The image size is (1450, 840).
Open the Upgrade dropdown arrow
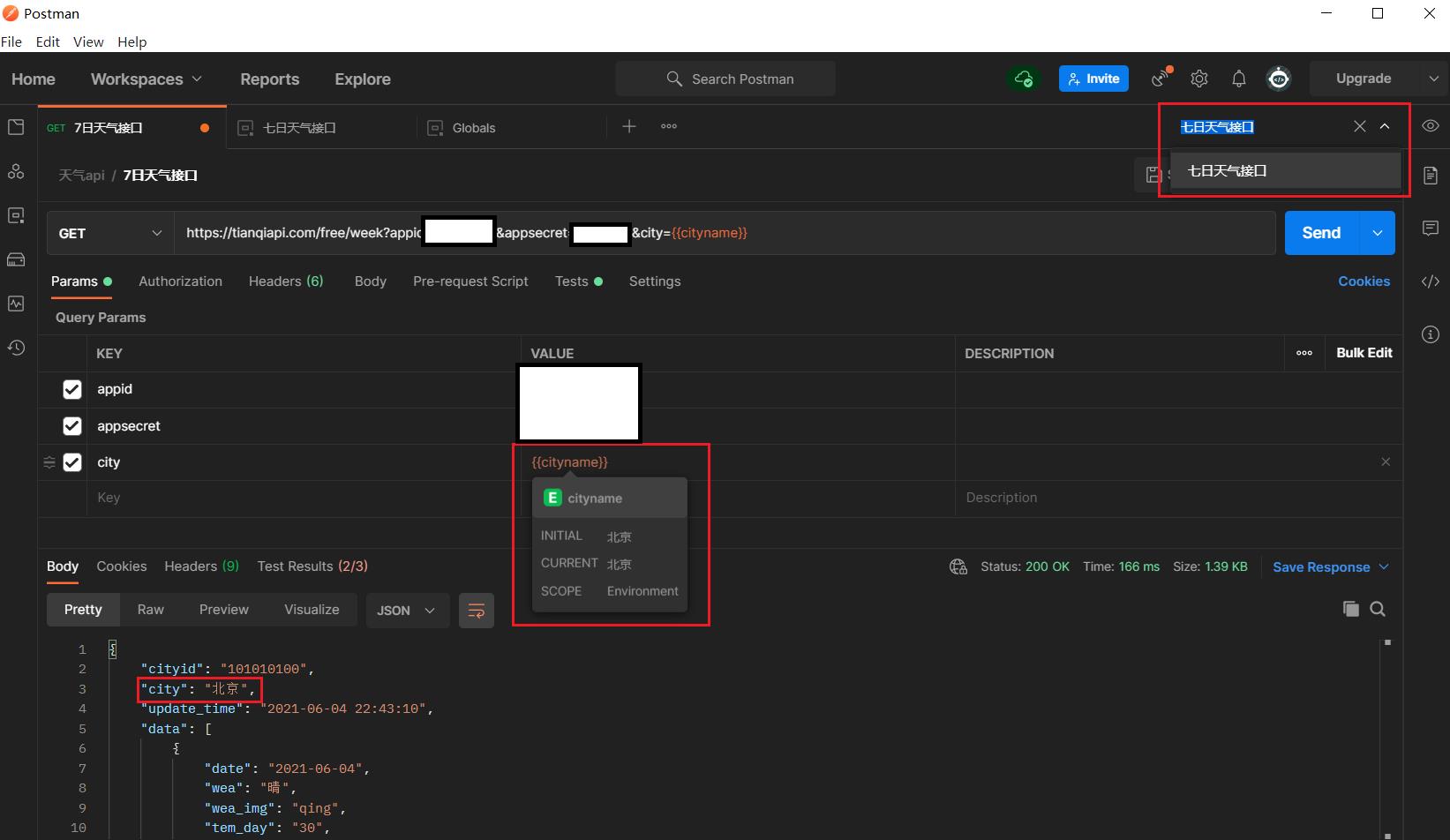pyautogui.click(x=1434, y=79)
